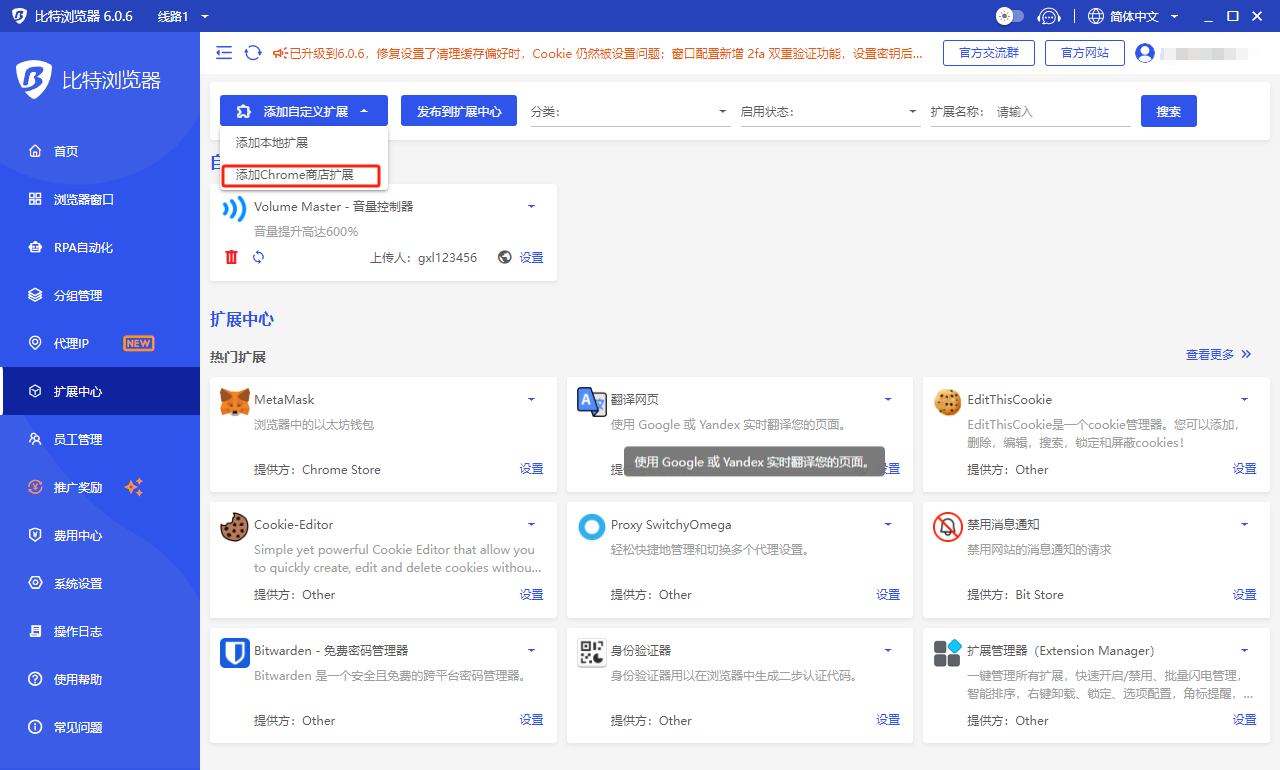The height and width of the screenshot is (770, 1280).
Task: Click the user account avatar icon
Action: [1145, 53]
